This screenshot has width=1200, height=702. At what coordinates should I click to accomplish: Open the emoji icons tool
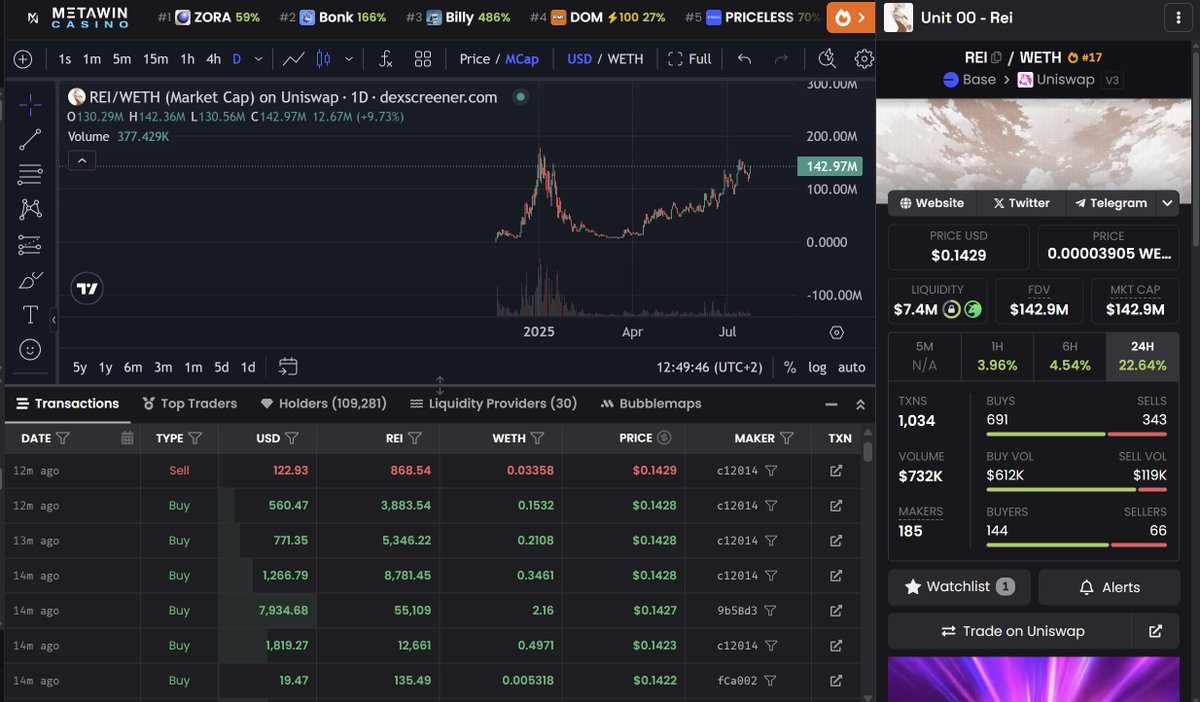click(x=30, y=350)
